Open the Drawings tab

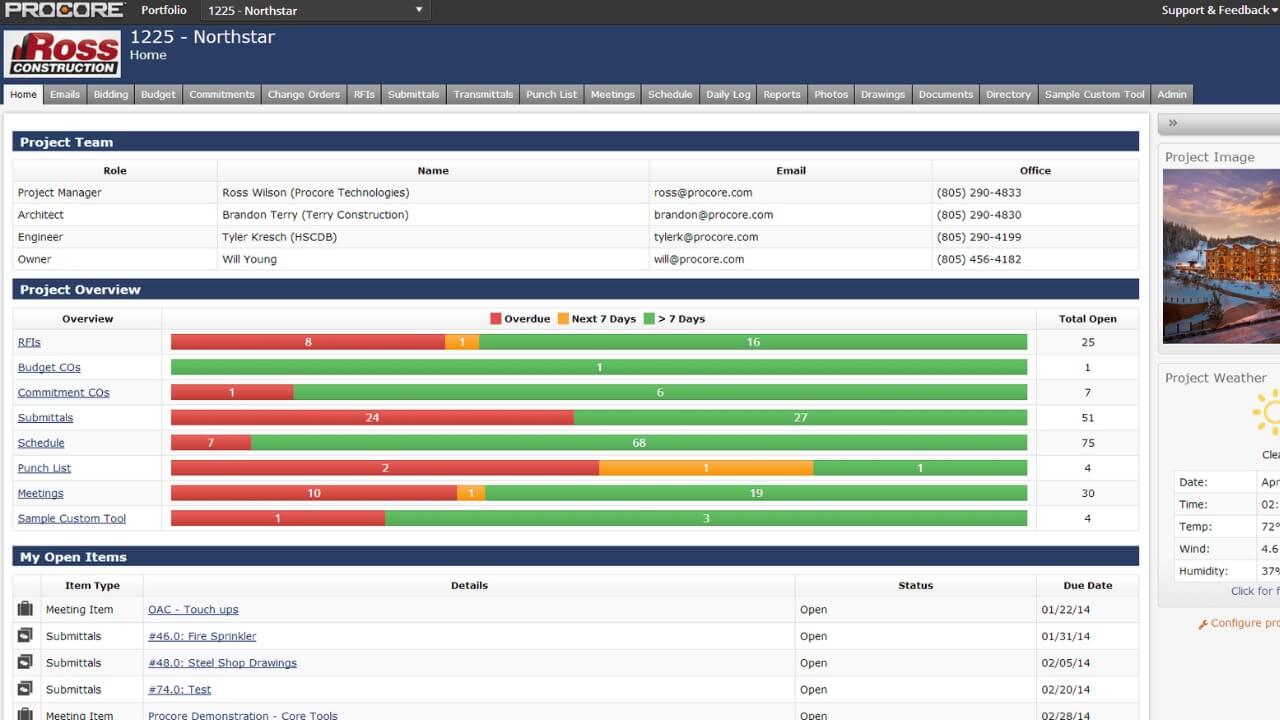pyautogui.click(x=883, y=94)
